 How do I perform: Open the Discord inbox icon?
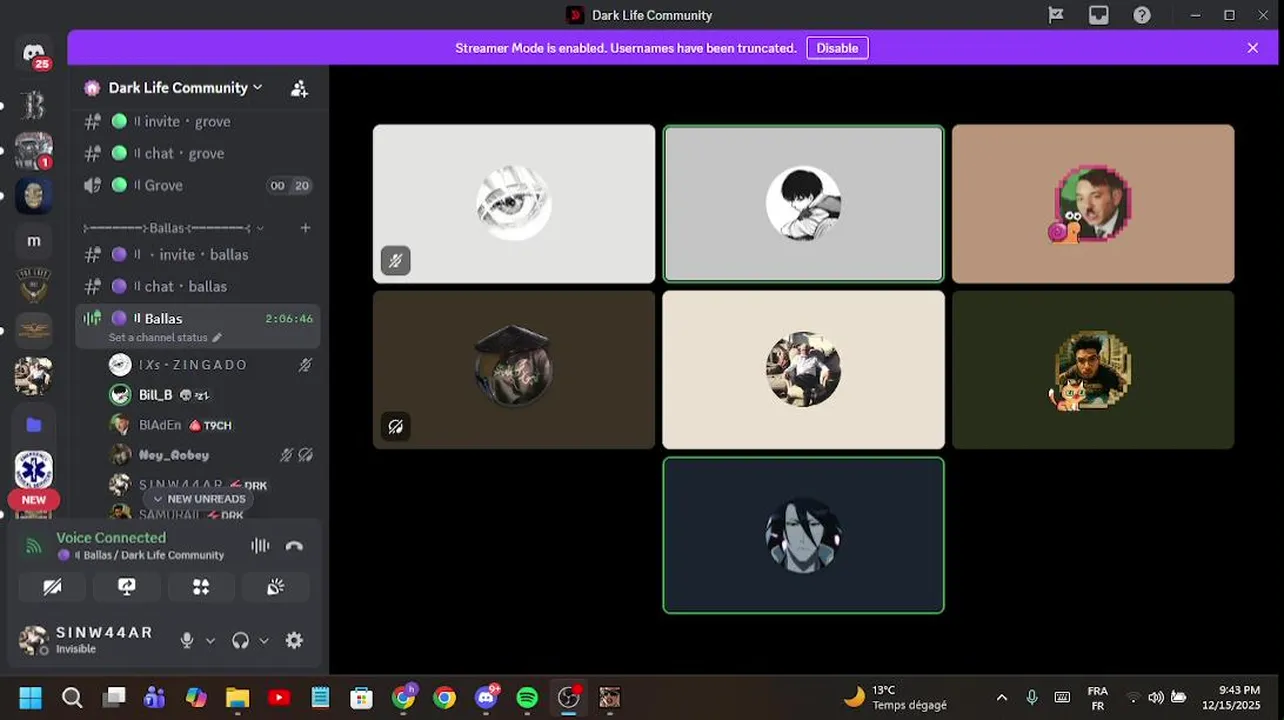click(x=1099, y=15)
